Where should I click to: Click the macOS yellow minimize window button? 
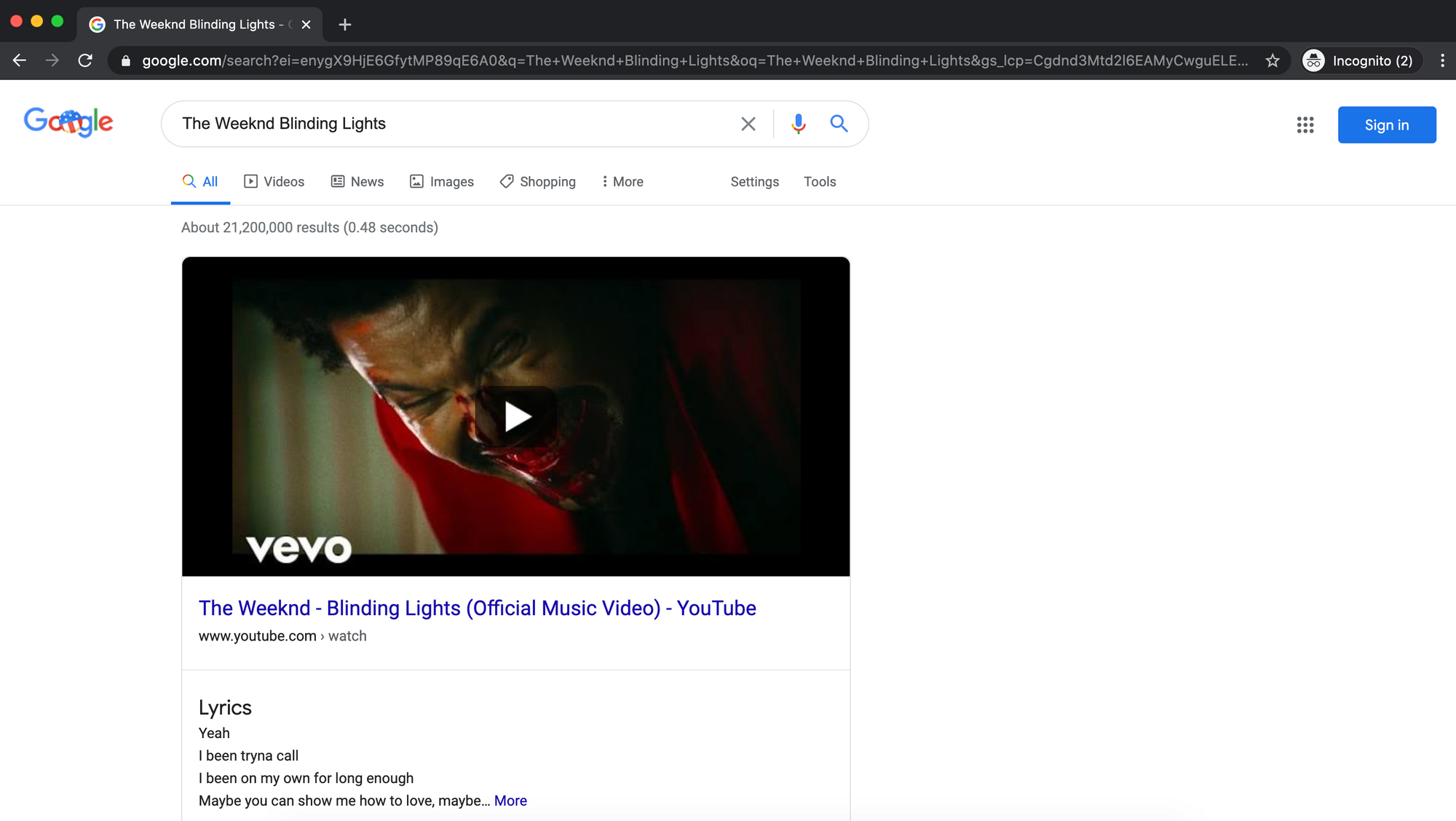click(x=37, y=21)
